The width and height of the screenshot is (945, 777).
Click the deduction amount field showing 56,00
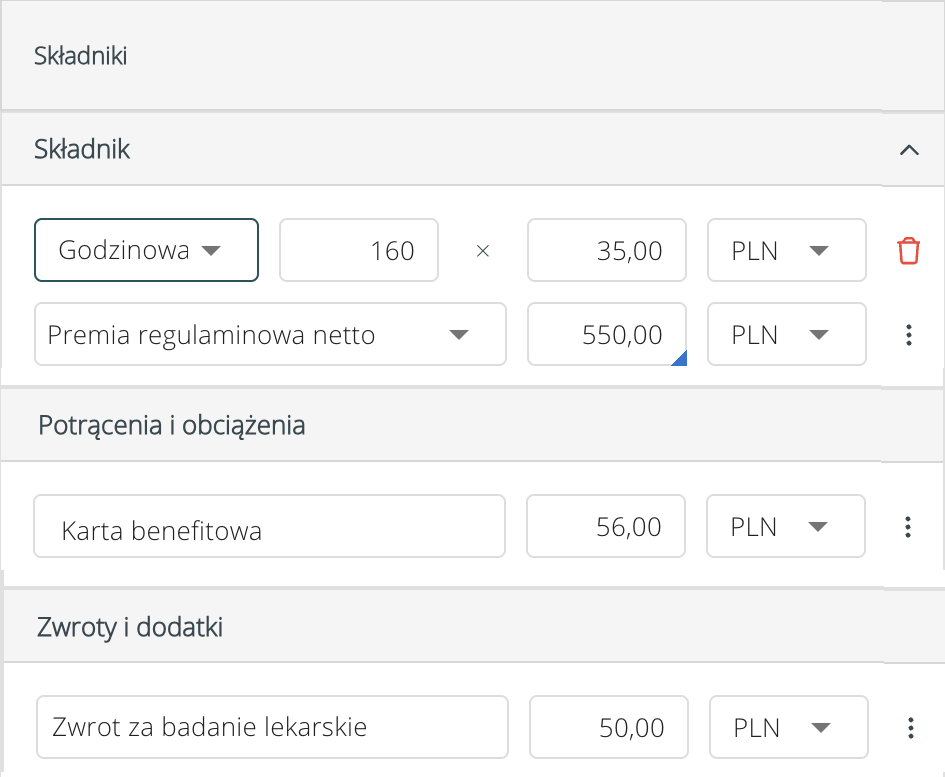605,527
